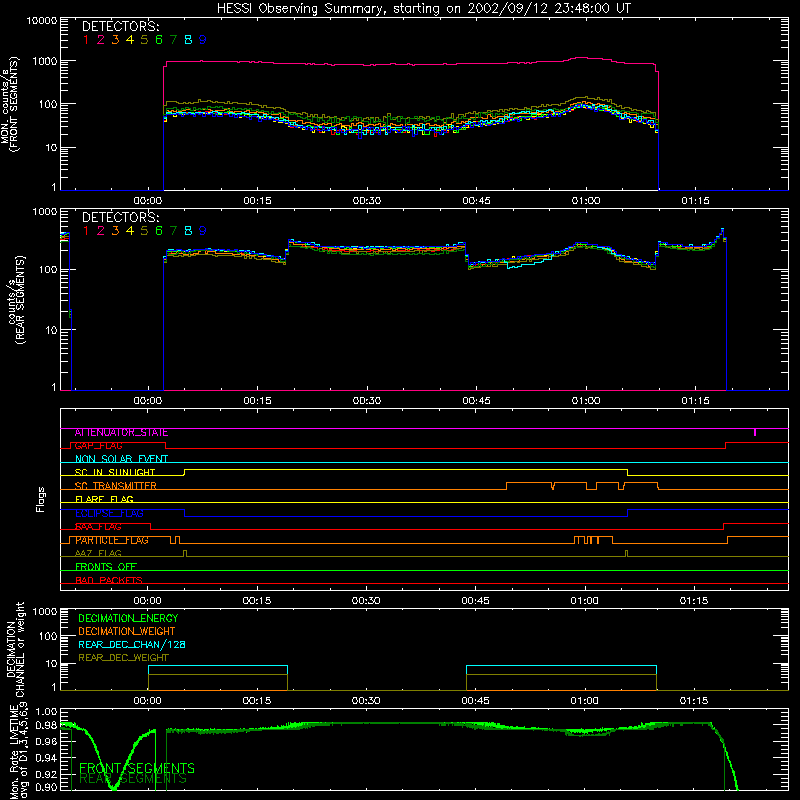This screenshot has width=800, height=800.
Task: Click the 0.98 y-axis value on livetime plot
Action: point(46,725)
